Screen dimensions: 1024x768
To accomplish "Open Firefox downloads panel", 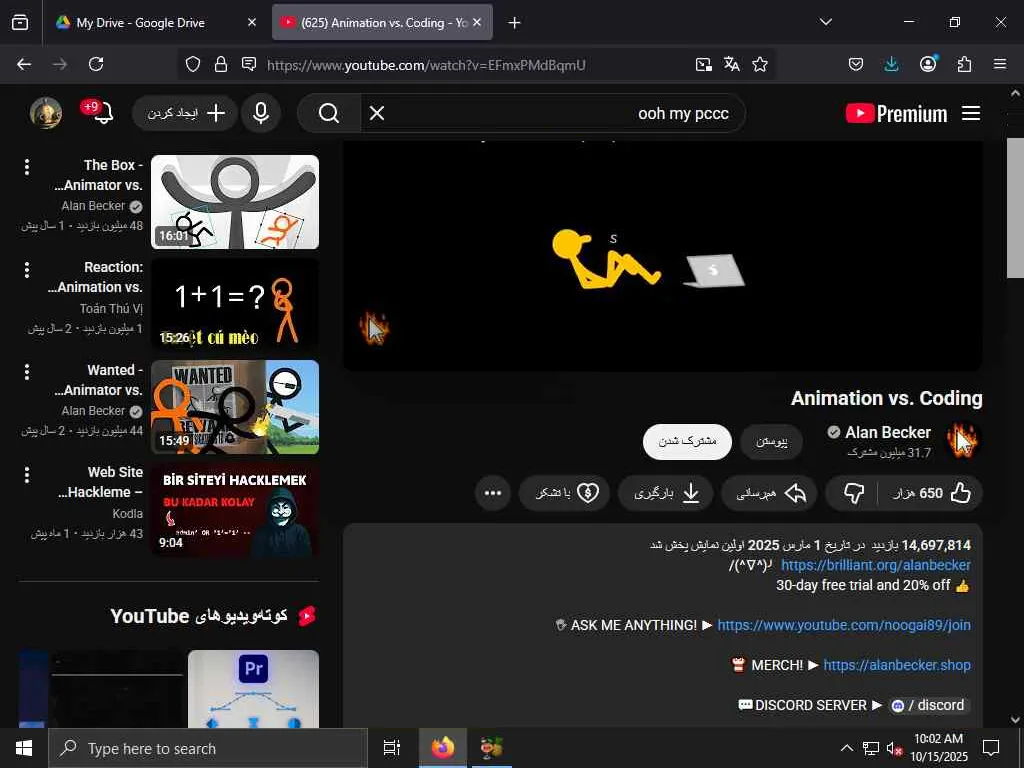I will coord(891,64).
